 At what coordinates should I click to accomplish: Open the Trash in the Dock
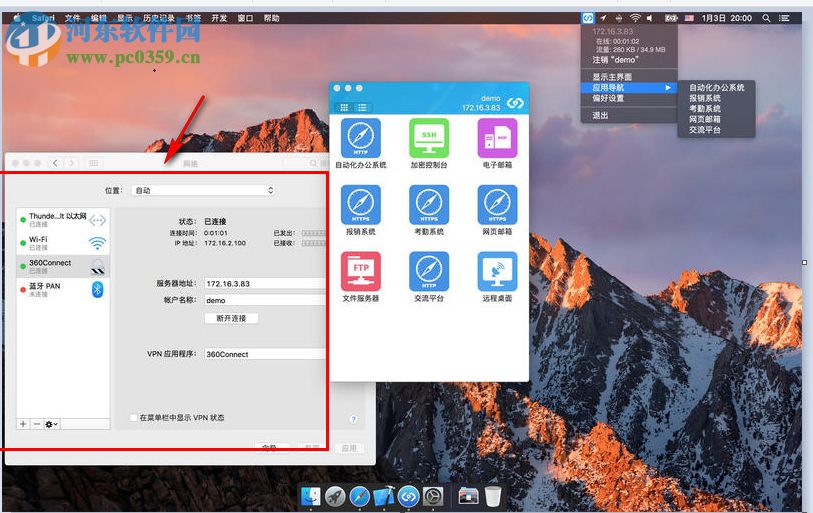(x=493, y=496)
